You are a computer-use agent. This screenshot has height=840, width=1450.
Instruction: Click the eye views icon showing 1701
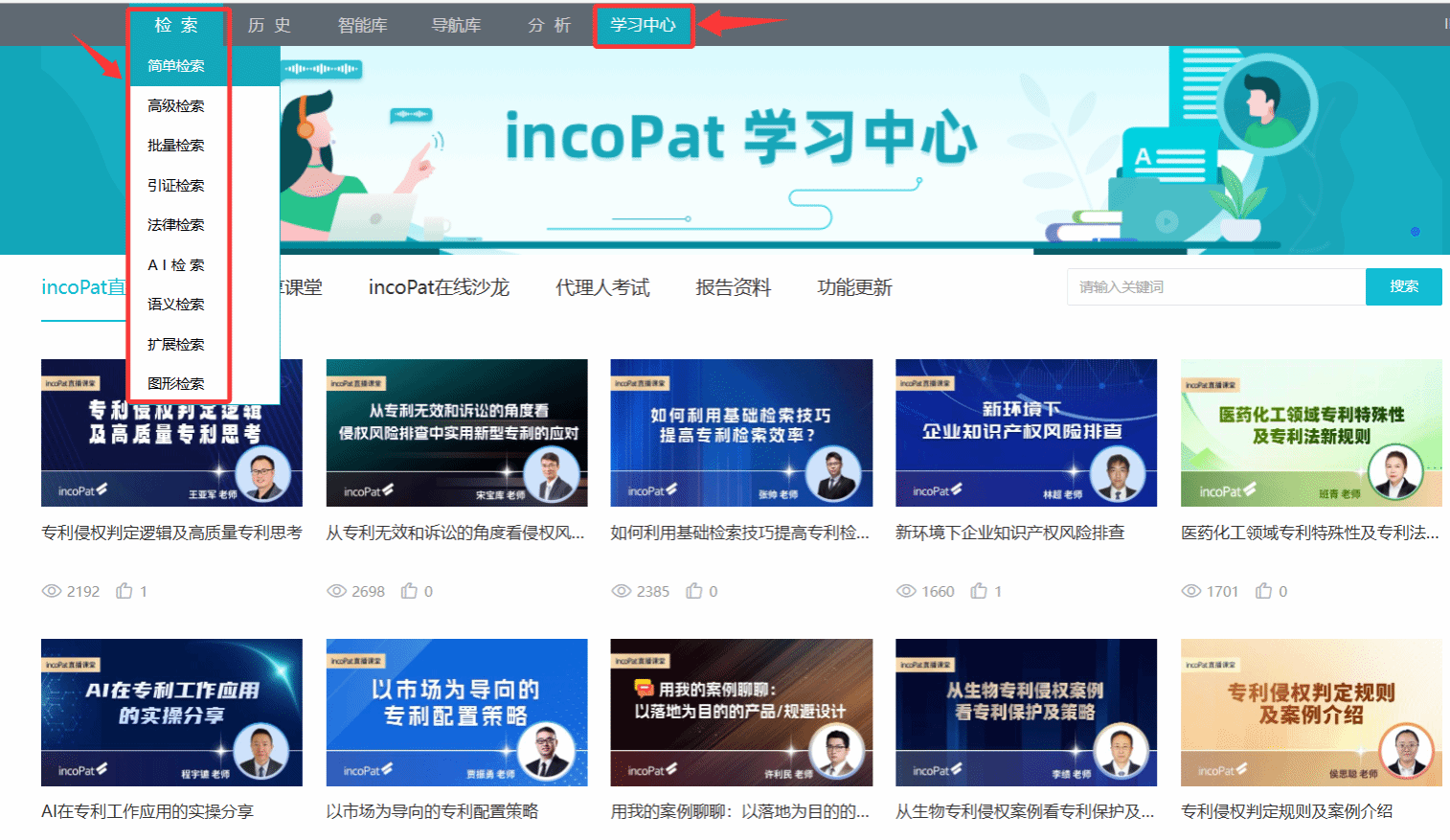pos(1191,591)
